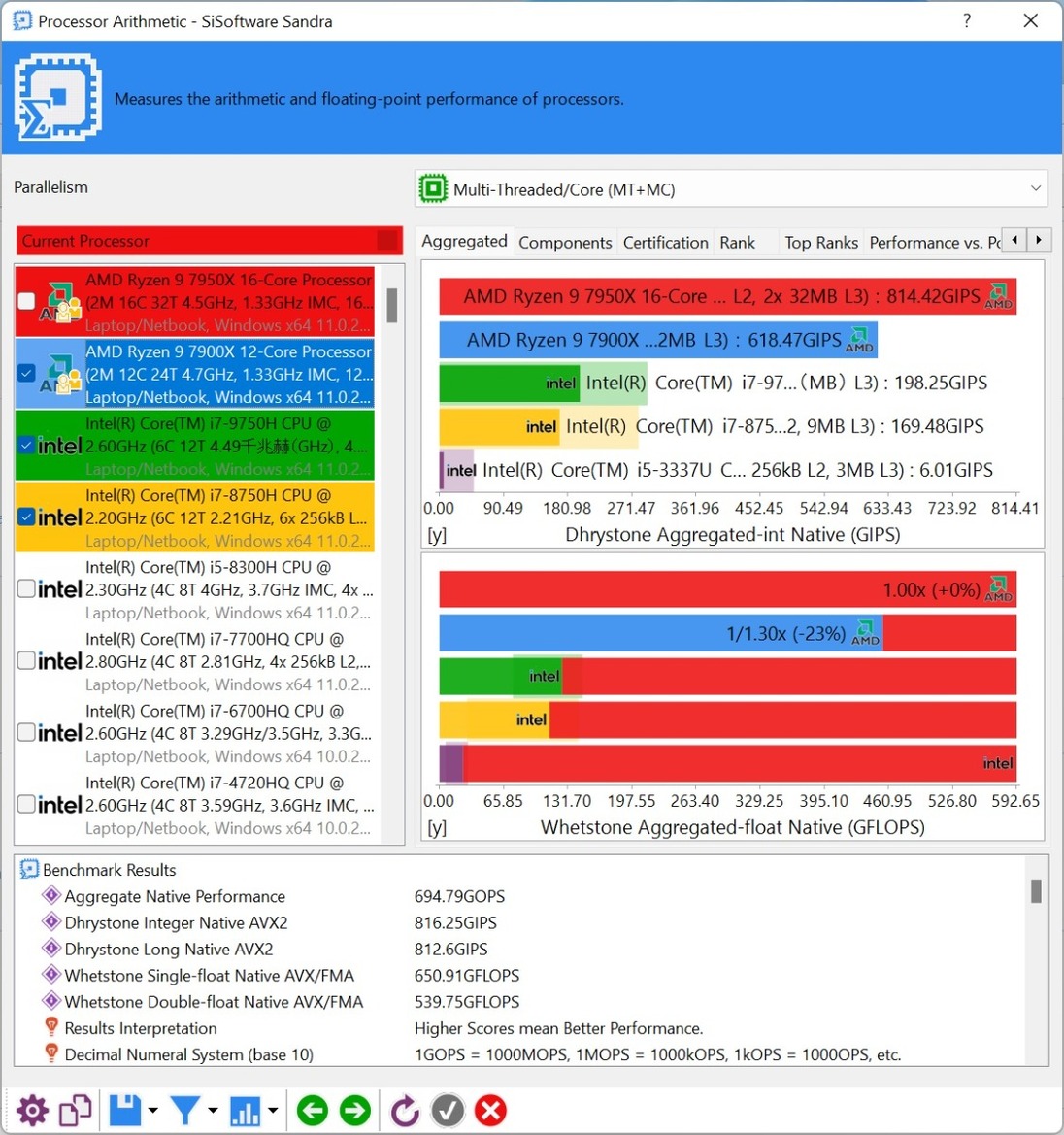The image size is (1064, 1135).
Task: Click the blue funnel filter icon
Action: coord(185,1111)
